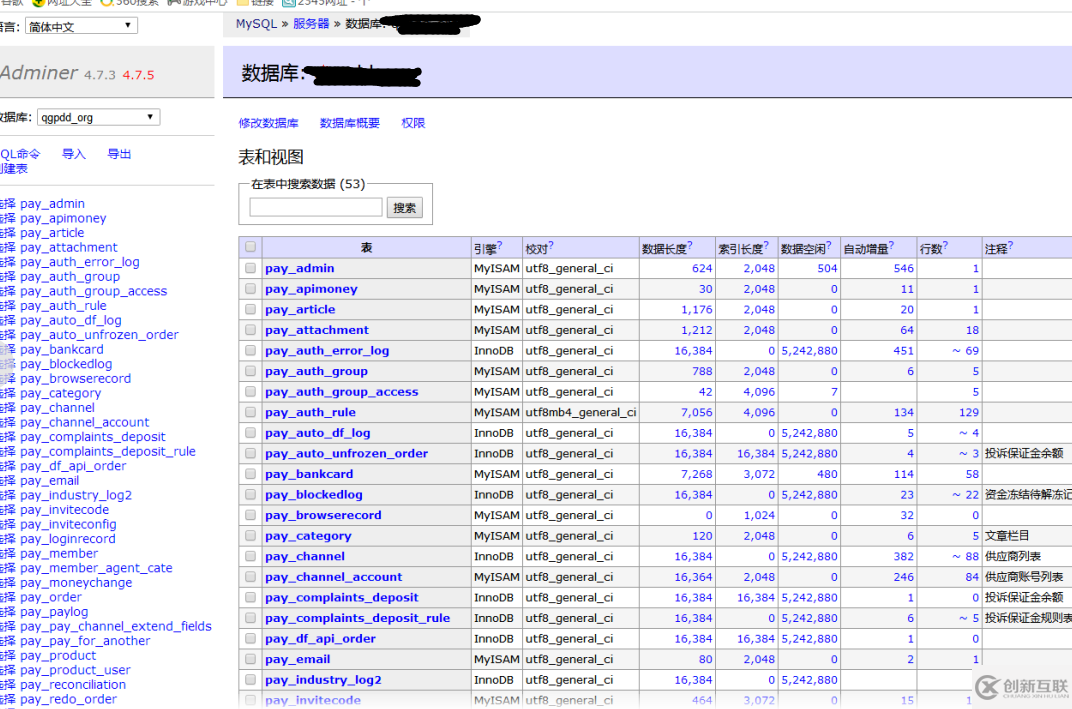Open pay_auth_group_access table in main list

[x=342, y=392]
